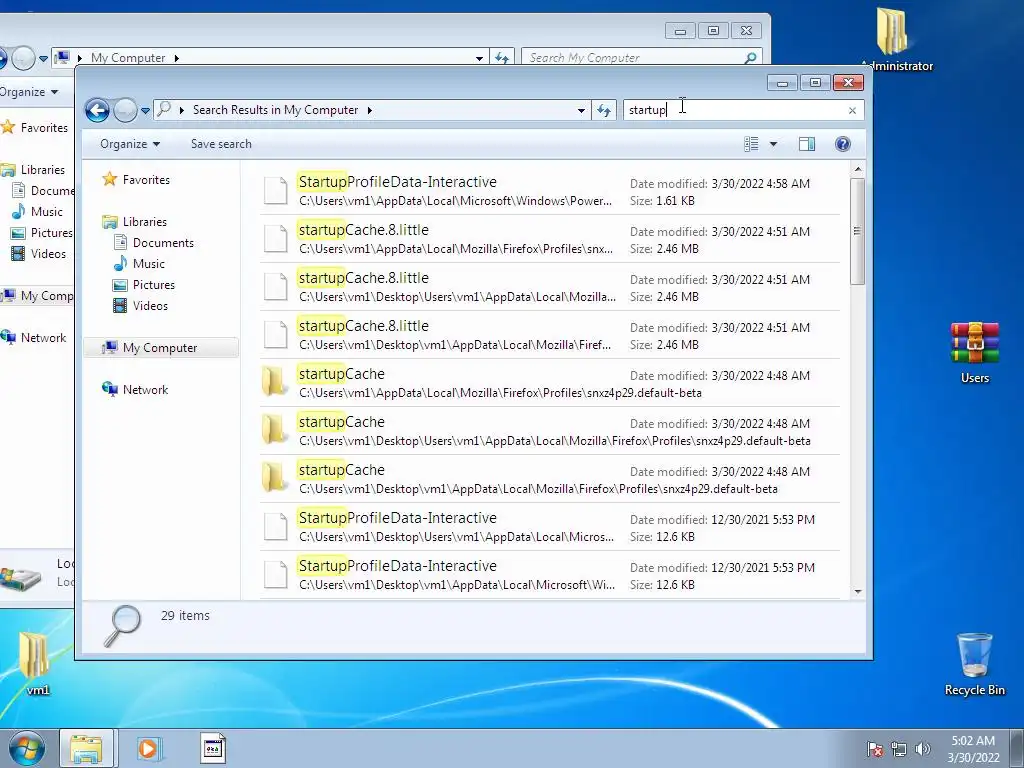The width and height of the screenshot is (1024, 768).
Task: Open the Recycle Bin
Action: (974, 664)
